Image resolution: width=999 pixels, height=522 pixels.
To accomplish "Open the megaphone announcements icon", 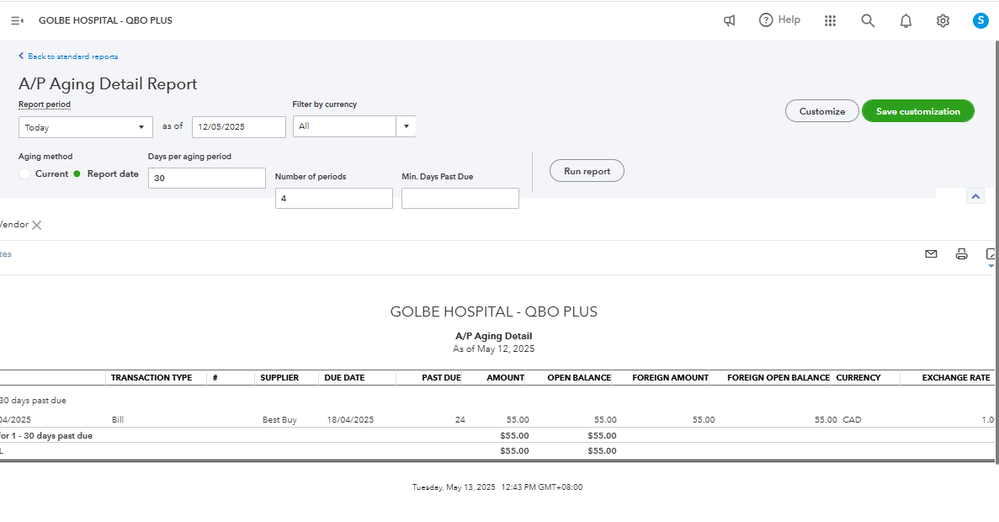I will 730,20.
